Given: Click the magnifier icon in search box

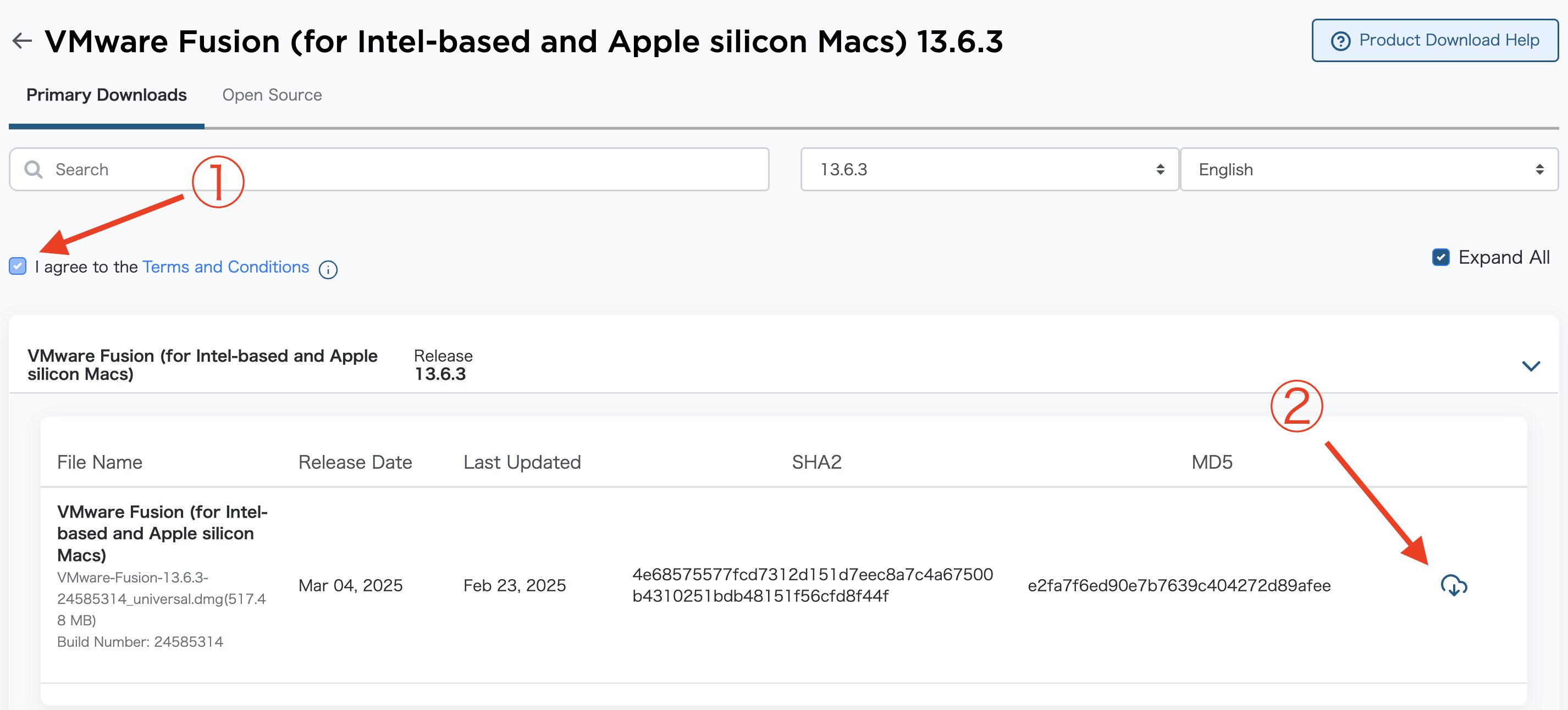Looking at the screenshot, I should pos(33,170).
